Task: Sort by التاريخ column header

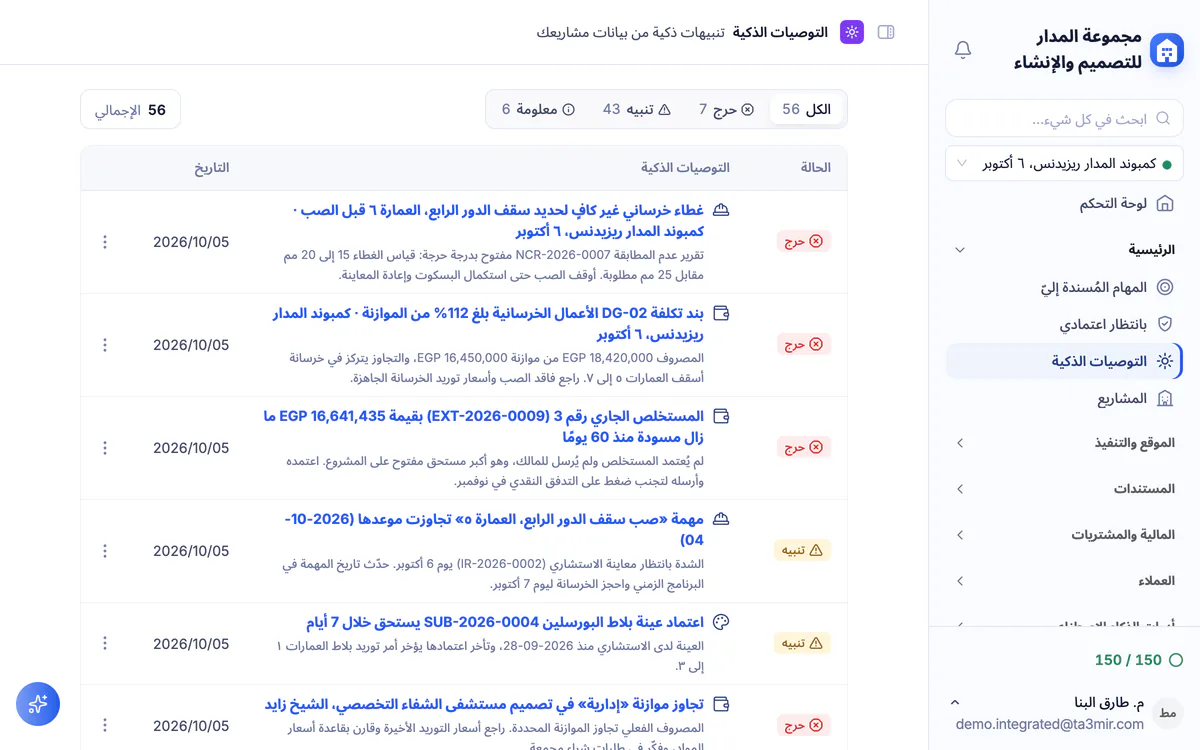Action: (x=211, y=167)
